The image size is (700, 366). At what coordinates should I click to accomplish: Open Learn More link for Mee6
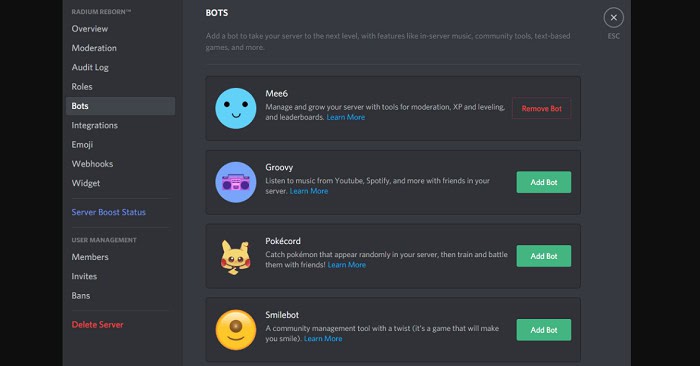346,117
